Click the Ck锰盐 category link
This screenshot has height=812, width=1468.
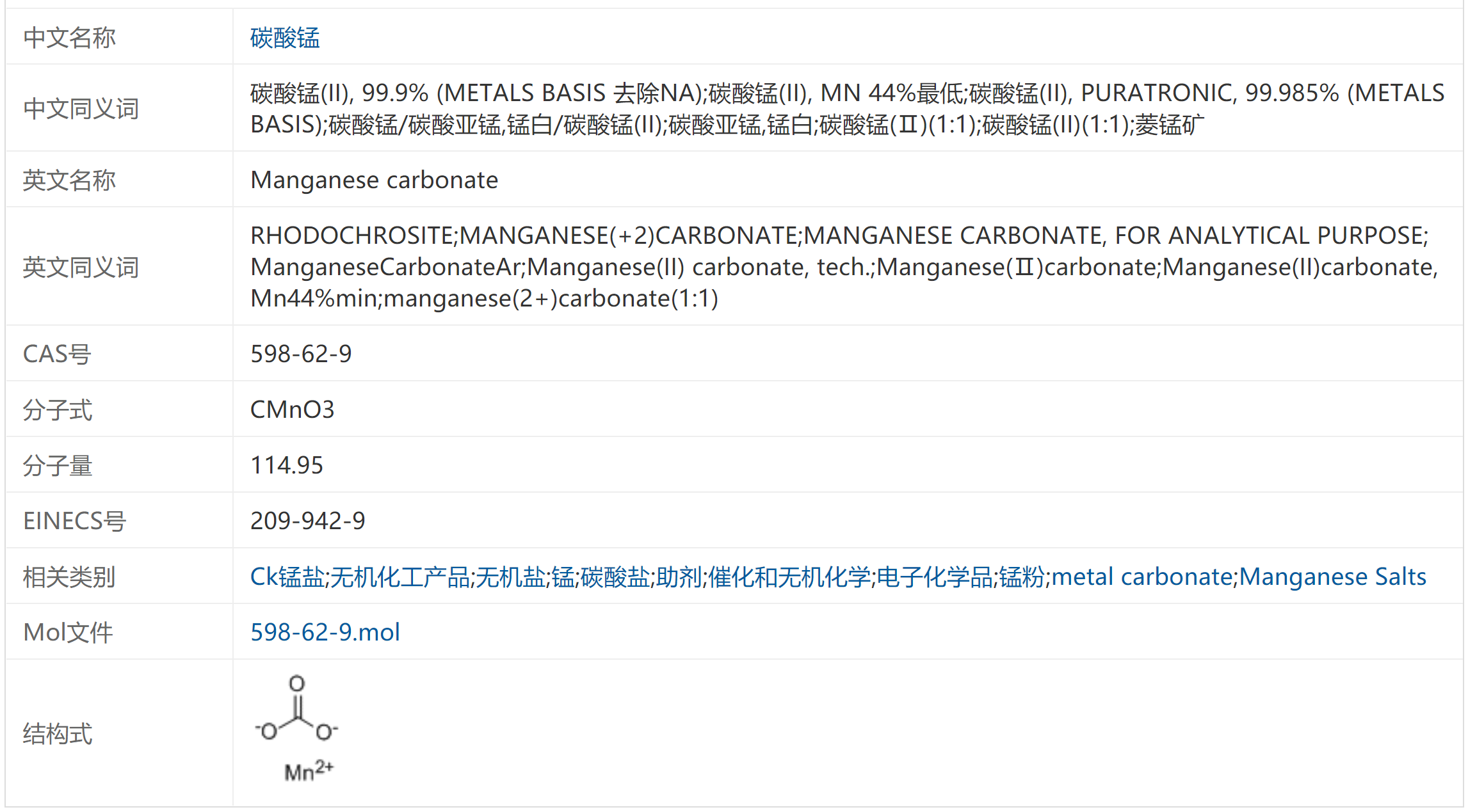coord(287,577)
